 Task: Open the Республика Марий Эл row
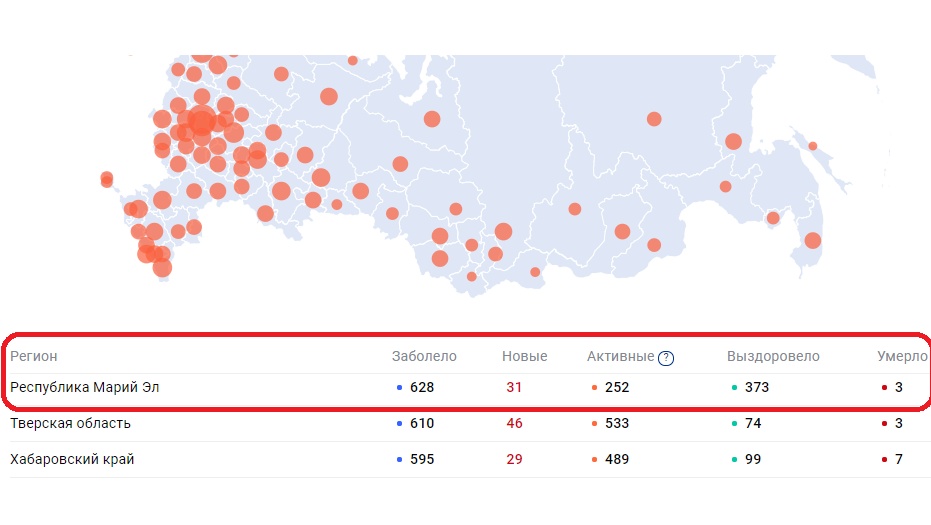[85, 388]
